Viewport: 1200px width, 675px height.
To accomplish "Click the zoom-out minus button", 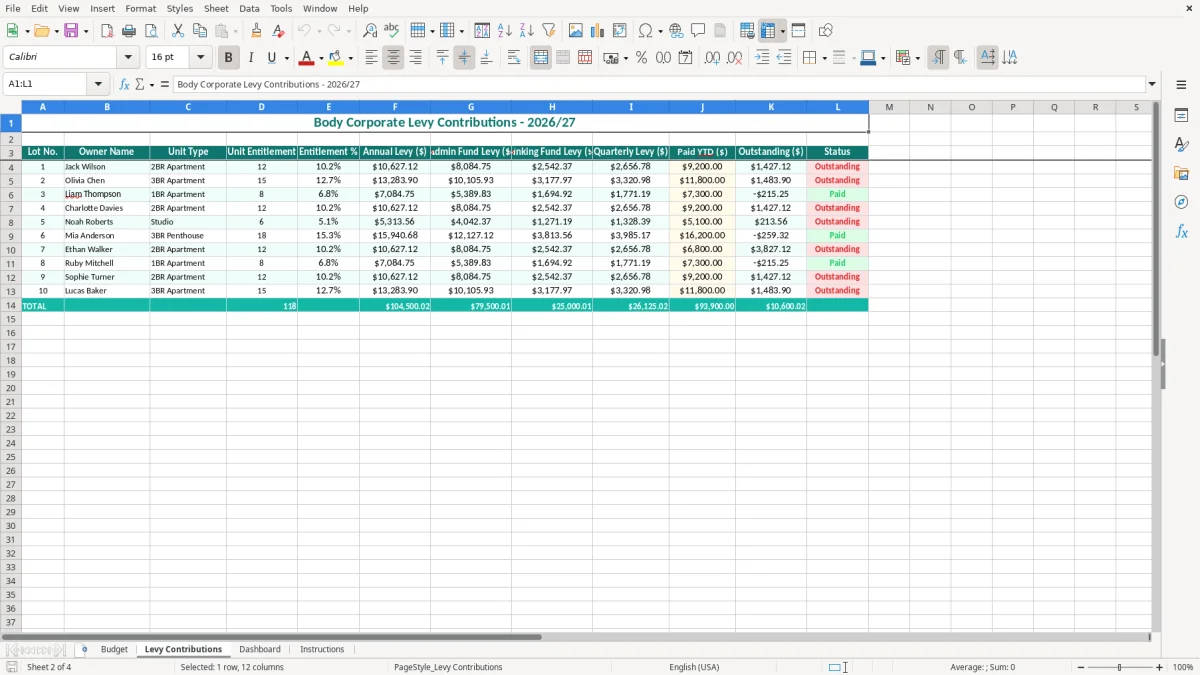I will tap(1081, 667).
